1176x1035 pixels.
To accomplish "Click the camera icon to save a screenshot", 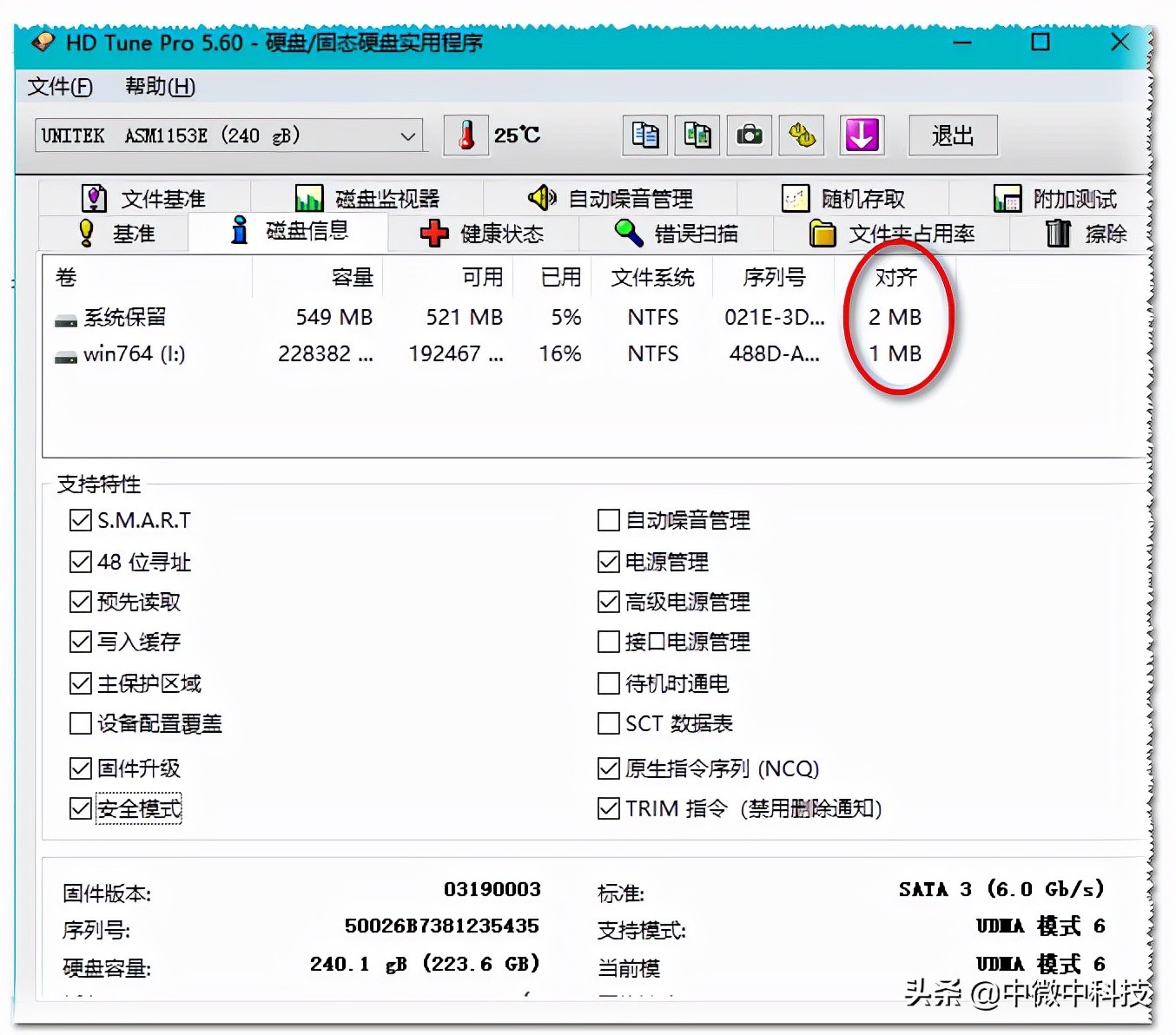I will pos(749,135).
